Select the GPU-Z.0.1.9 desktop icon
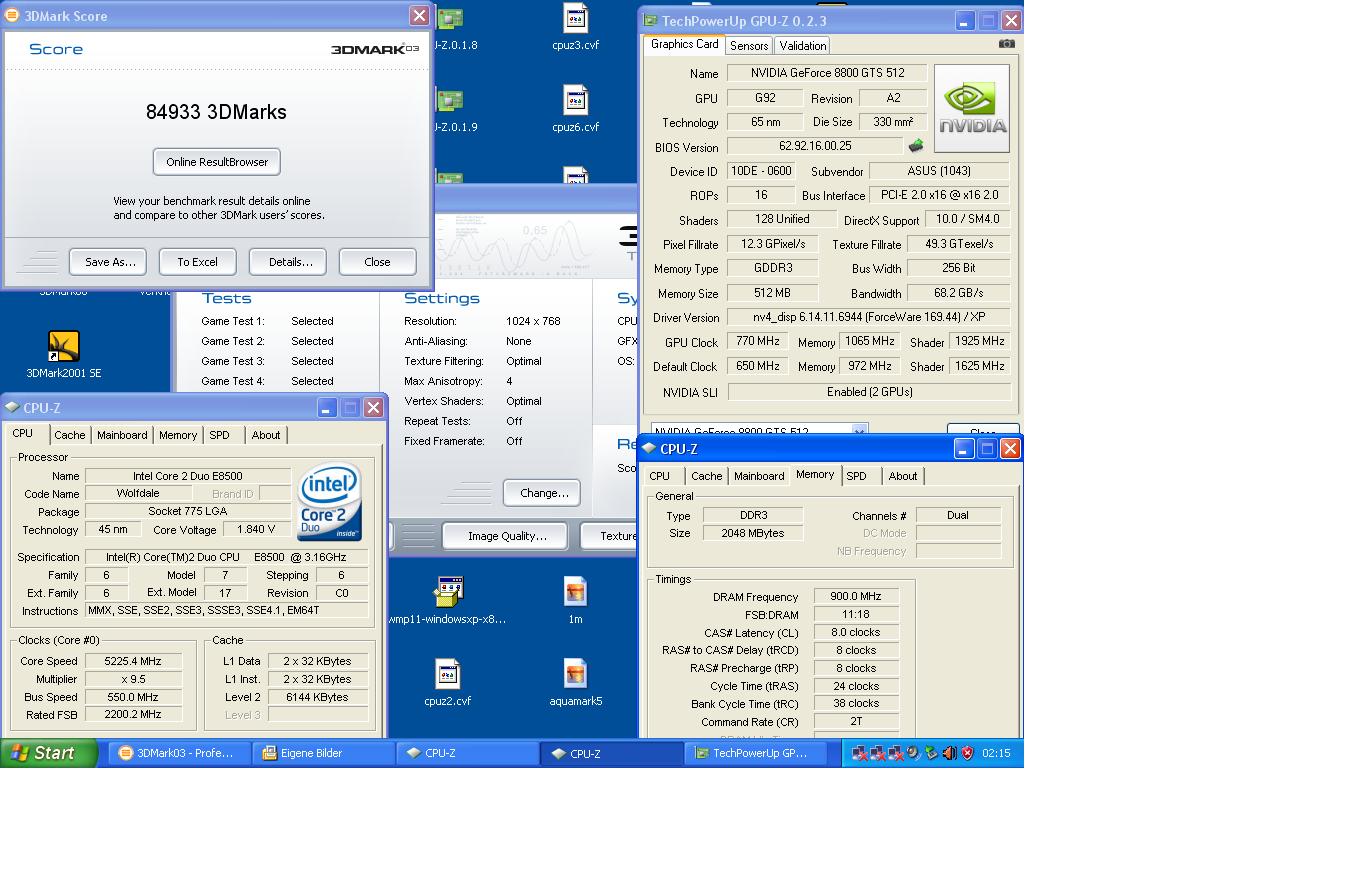The height and width of the screenshot is (877, 1368). pyautogui.click(x=452, y=109)
